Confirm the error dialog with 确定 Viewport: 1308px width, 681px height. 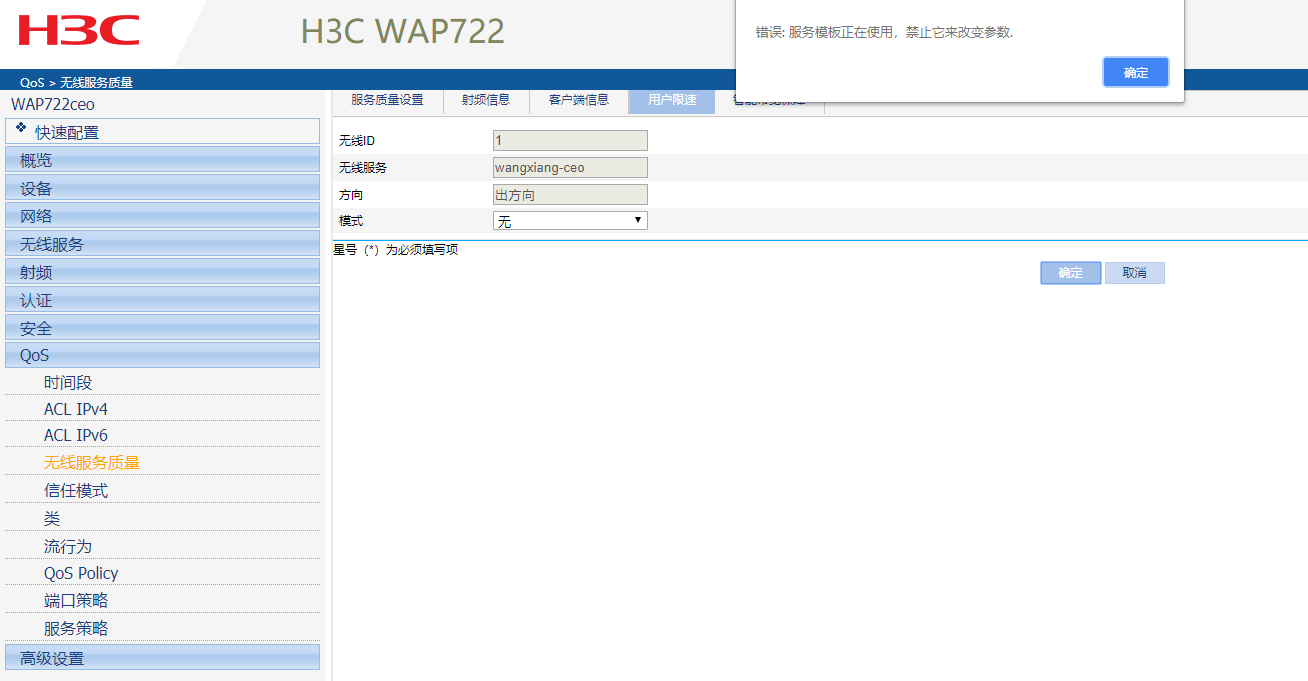point(1136,72)
